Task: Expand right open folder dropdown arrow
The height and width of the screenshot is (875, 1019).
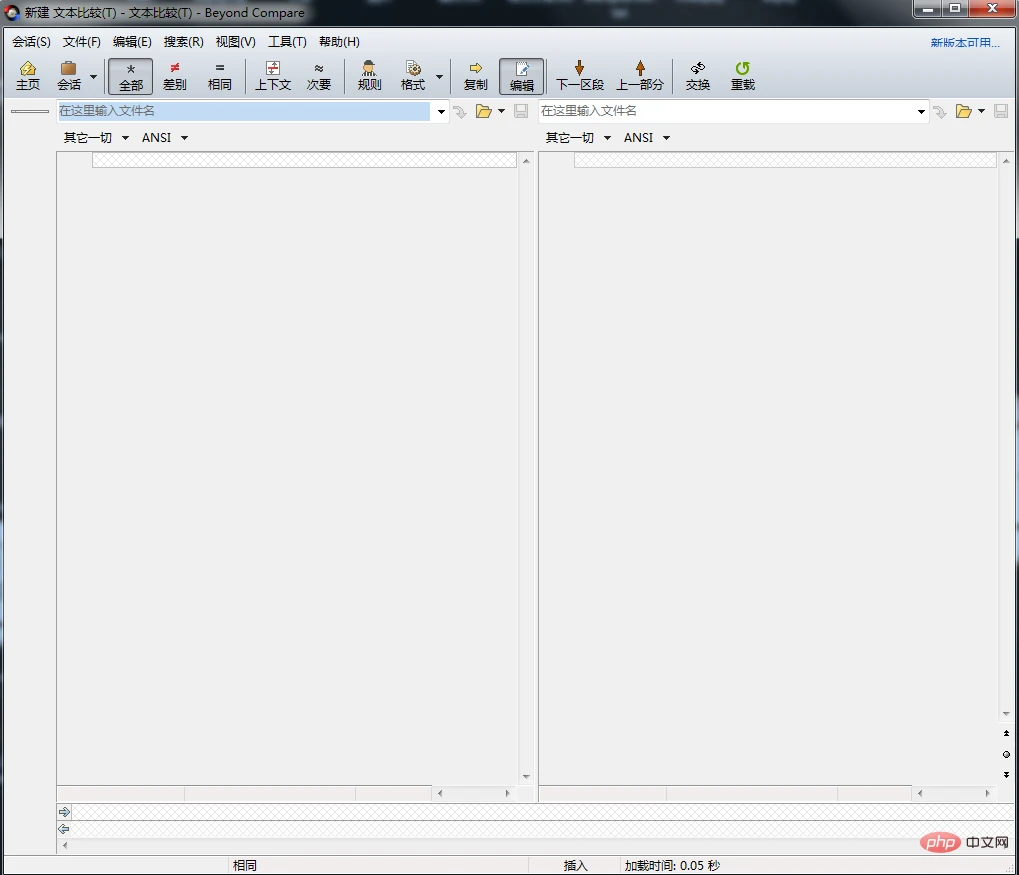Action: tap(981, 111)
